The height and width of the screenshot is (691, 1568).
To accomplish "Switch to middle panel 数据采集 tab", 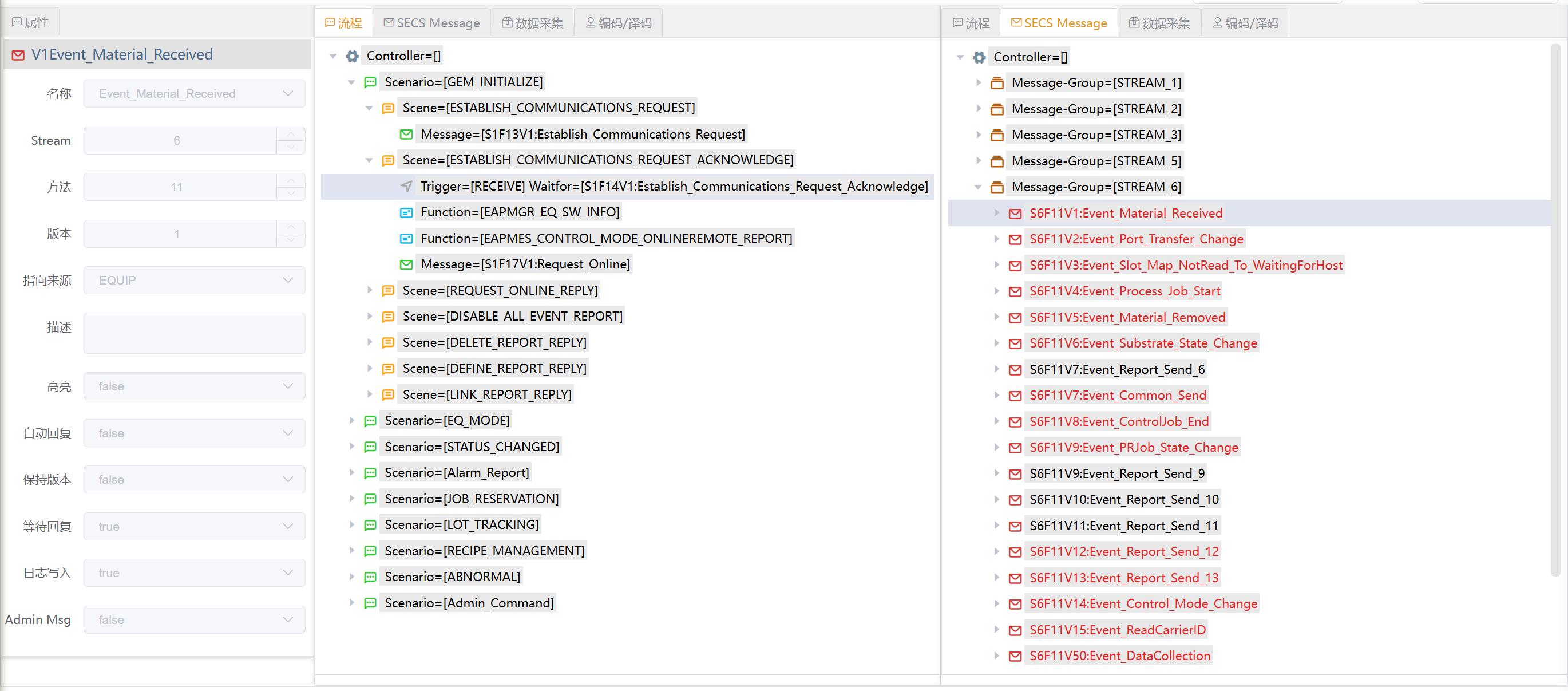I will click(533, 23).
